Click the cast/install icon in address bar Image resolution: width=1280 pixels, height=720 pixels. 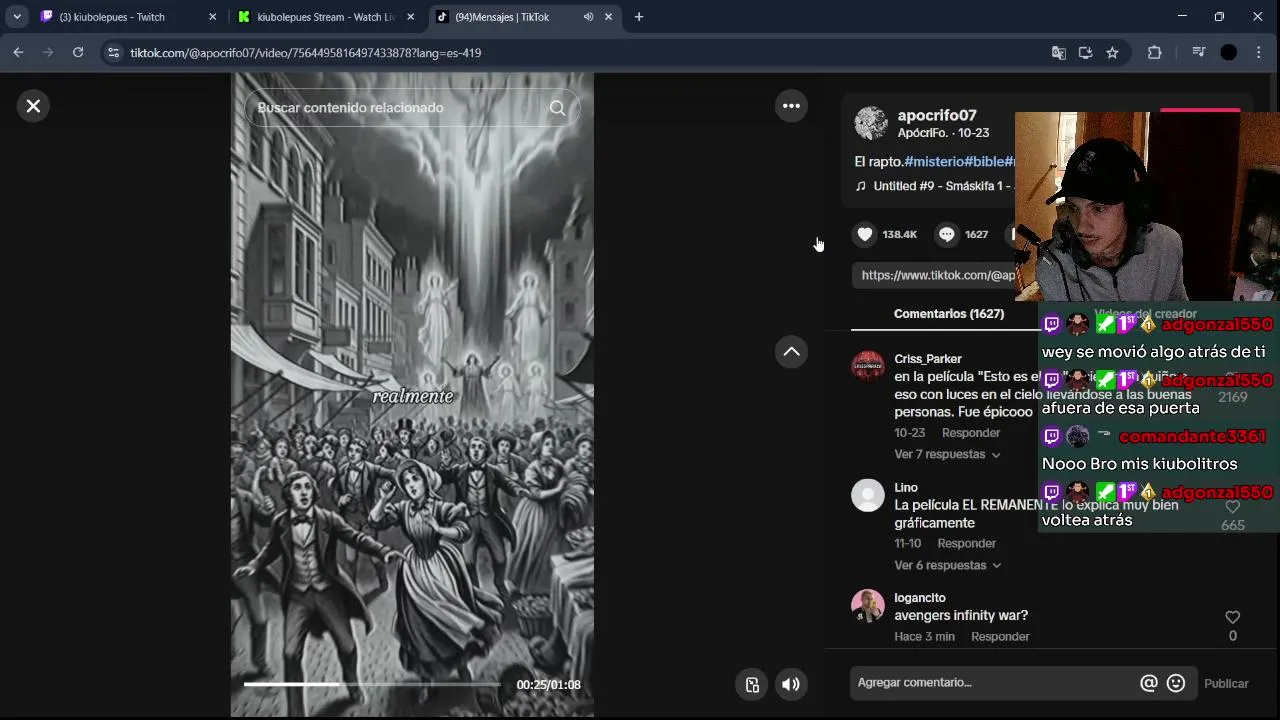[x=1085, y=53]
